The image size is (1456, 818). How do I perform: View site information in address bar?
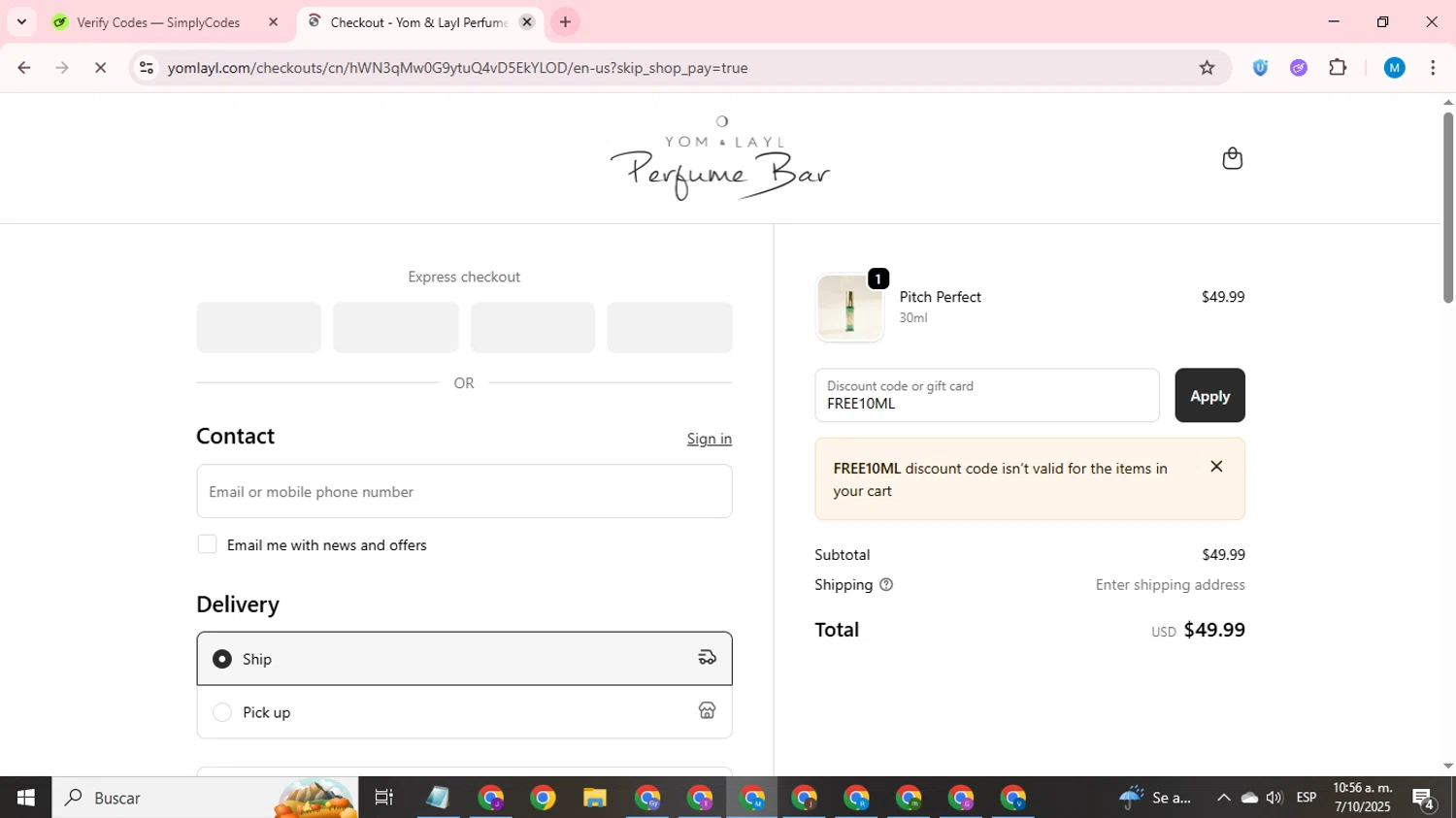147,68
